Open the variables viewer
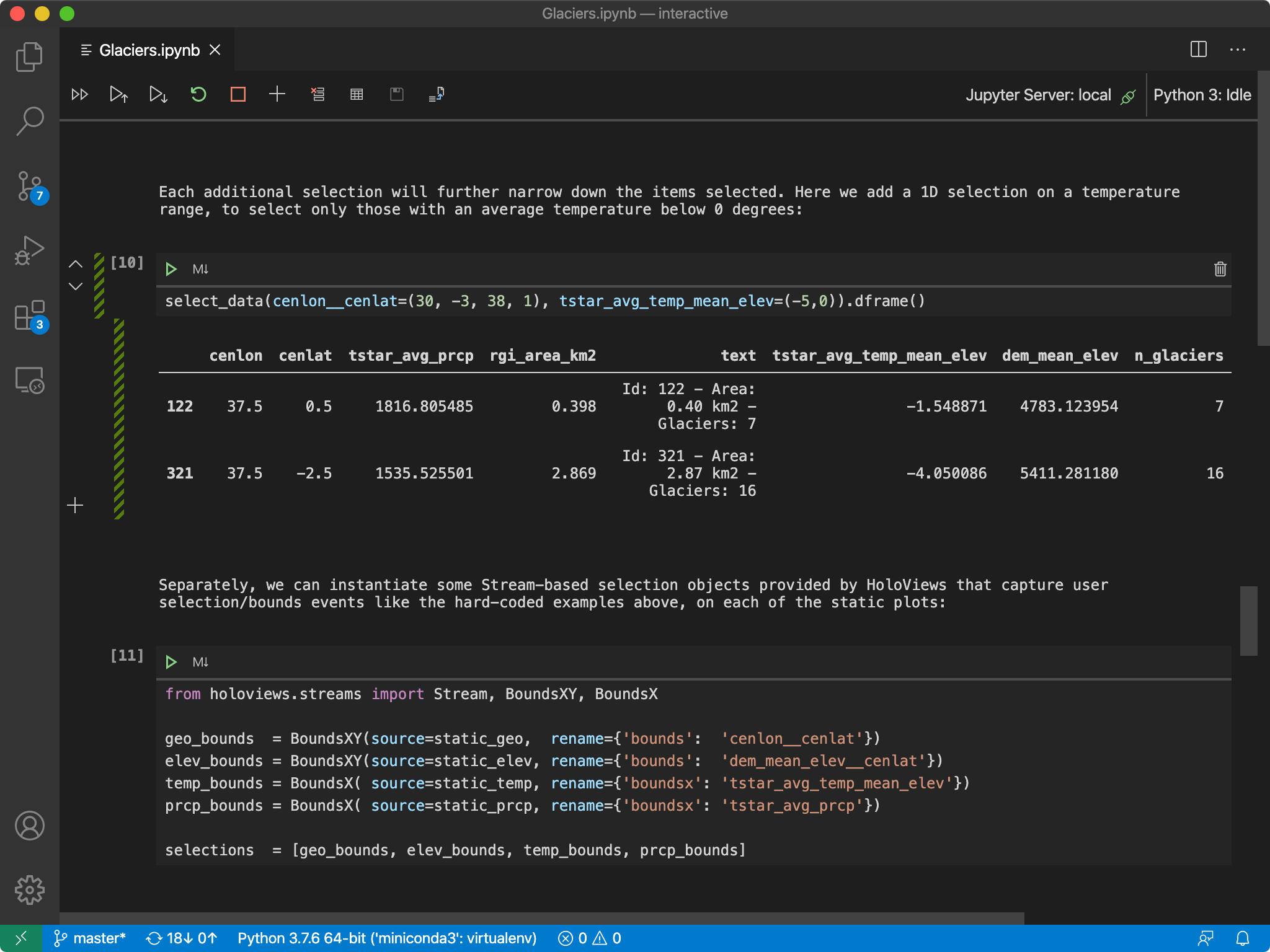The image size is (1270, 952). click(x=357, y=94)
